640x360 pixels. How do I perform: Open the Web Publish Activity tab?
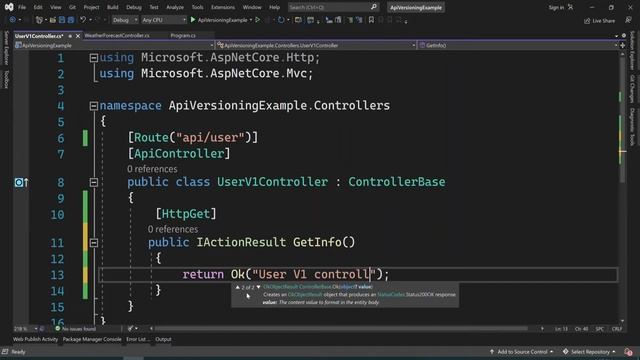36,339
